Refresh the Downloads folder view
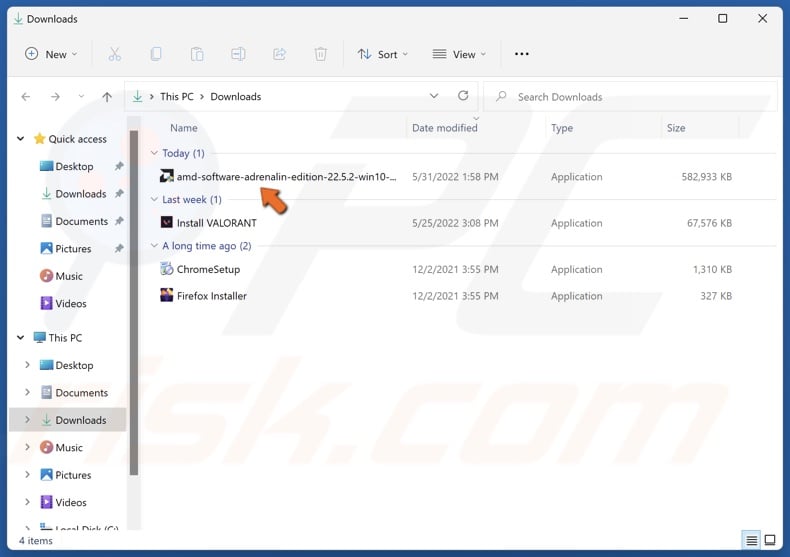 click(x=463, y=96)
